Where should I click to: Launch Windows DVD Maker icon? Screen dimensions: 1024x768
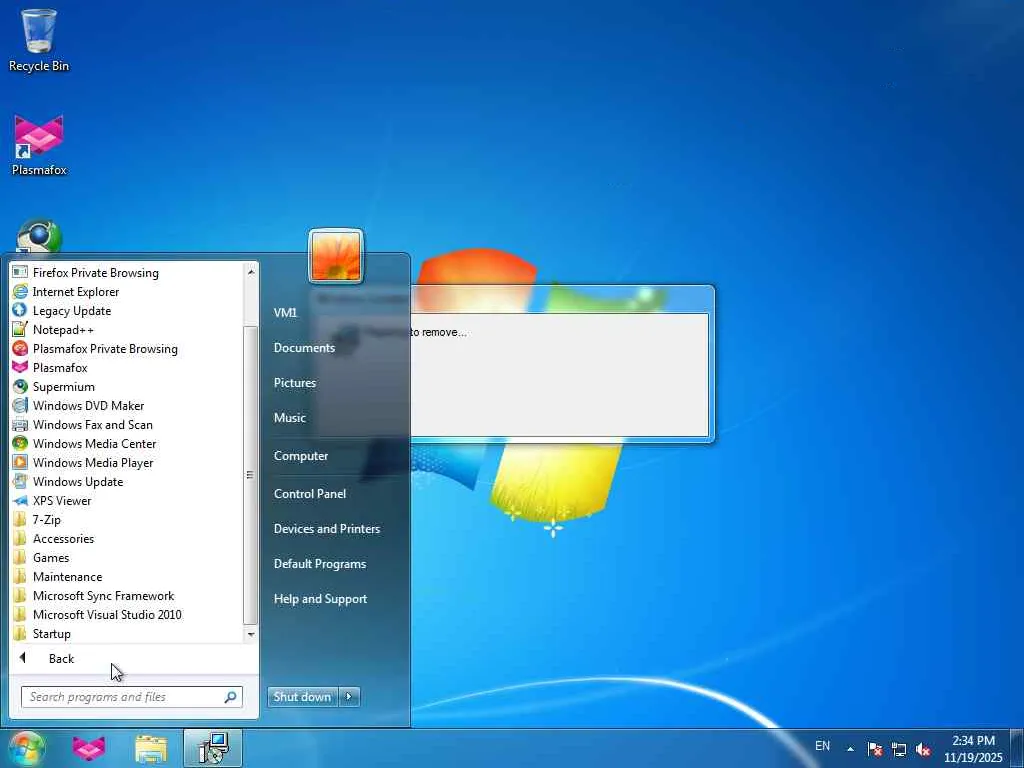[20, 405]
